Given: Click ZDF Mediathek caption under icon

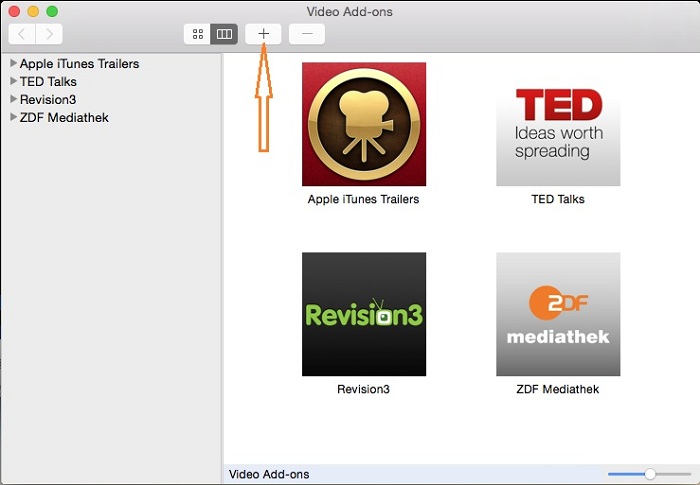Looking at the screenshot, I should (x=558, y=389).
